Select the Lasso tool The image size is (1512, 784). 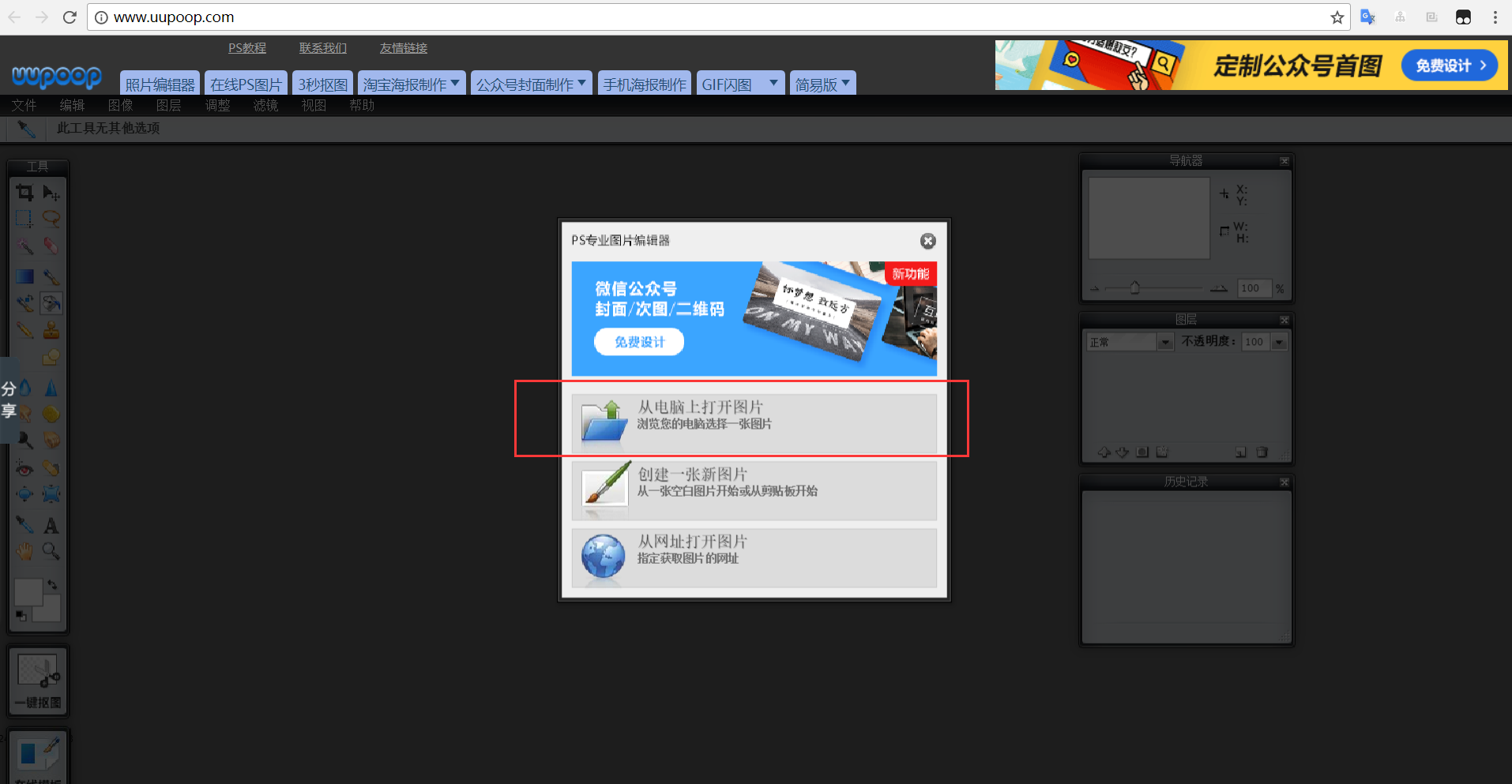coord(51,219)
